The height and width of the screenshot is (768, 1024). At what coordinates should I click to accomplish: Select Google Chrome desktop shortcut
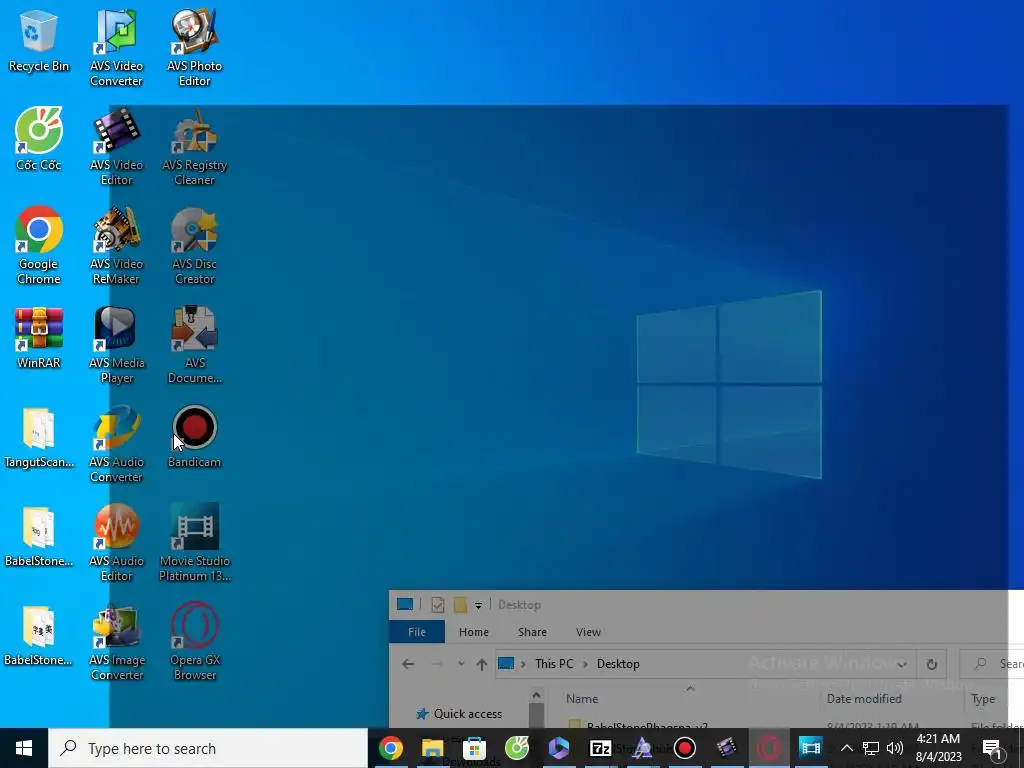pos(39,246)
